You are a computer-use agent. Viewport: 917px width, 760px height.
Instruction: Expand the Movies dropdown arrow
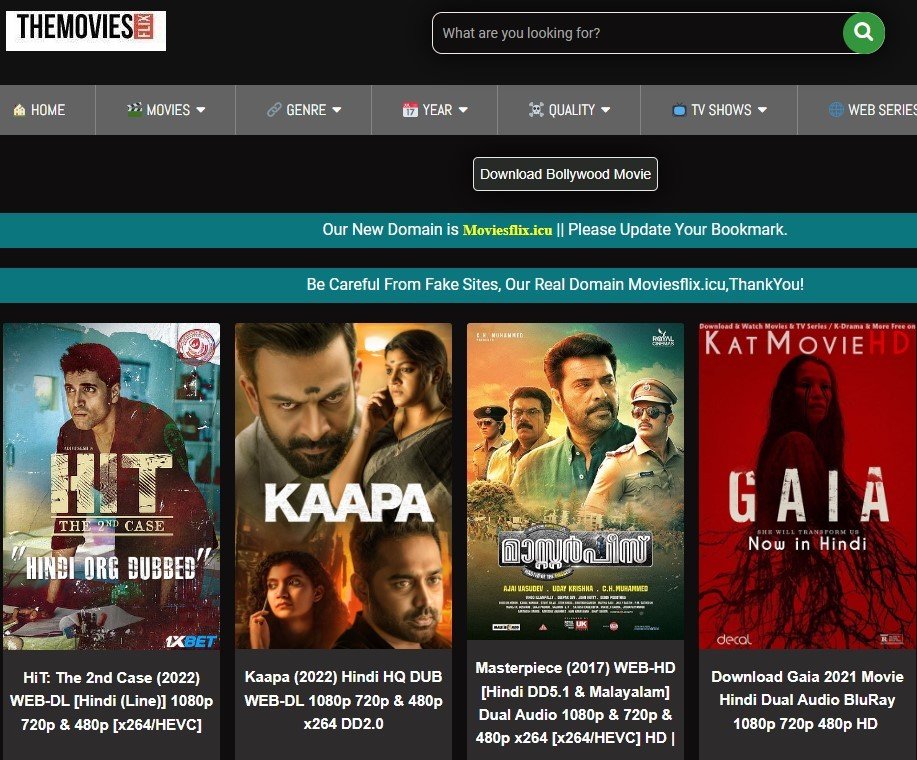tap(201, 110)
